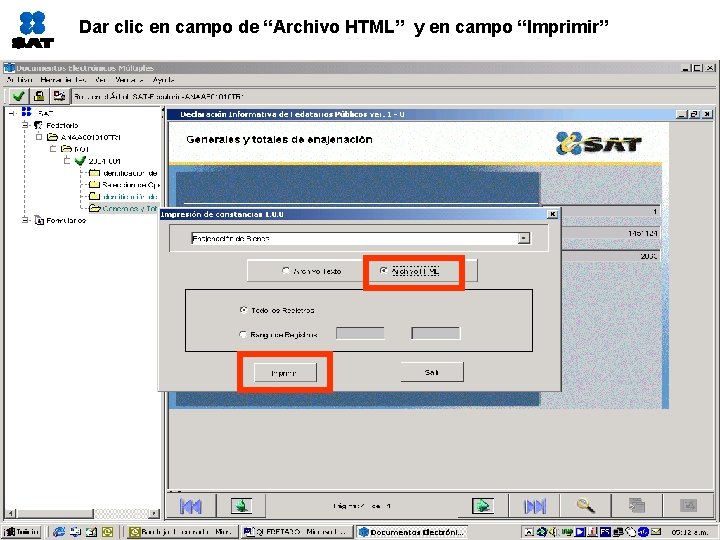The height and width of the screenshot is (540, 720).
Task: Collapse the Fedatario tree node
Action: click(x=25, y=125)
